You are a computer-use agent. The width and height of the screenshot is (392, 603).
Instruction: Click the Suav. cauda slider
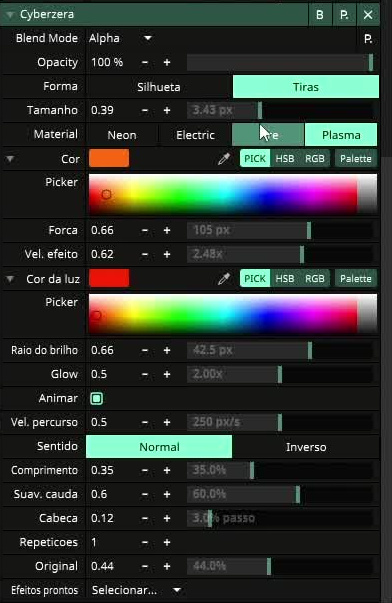(280, 494)
